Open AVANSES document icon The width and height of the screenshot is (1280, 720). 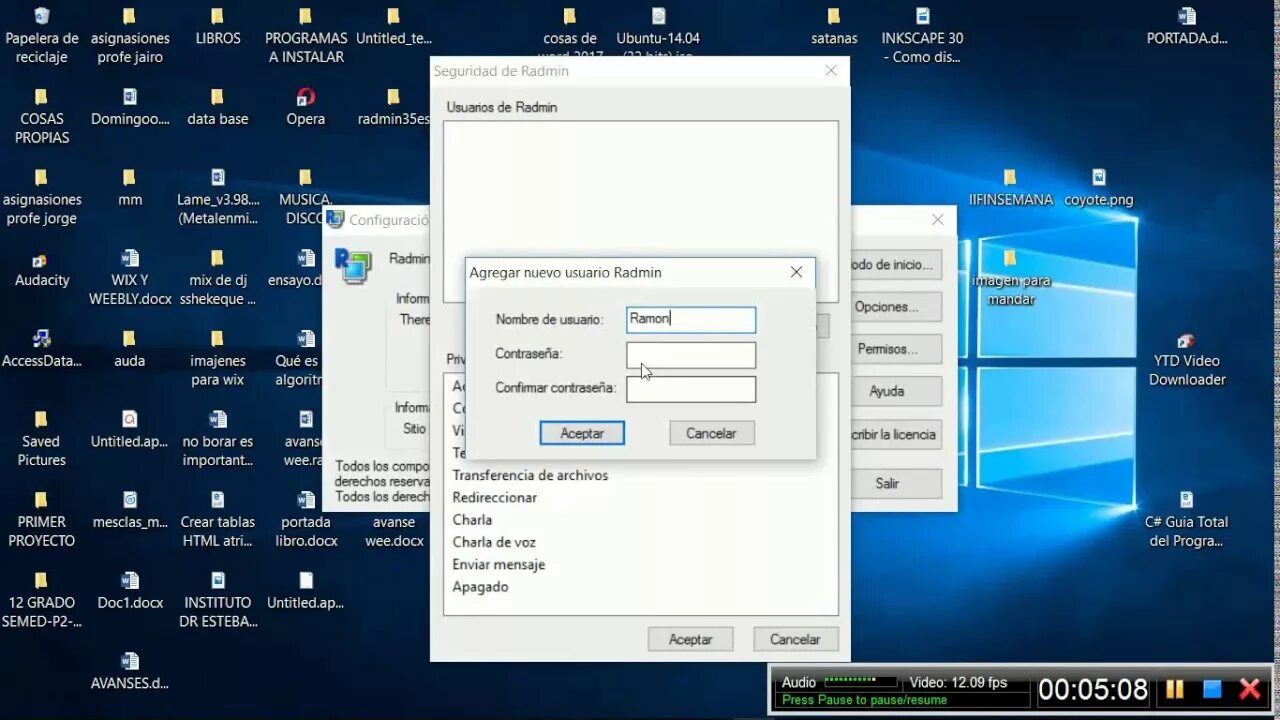coord(130,673)
